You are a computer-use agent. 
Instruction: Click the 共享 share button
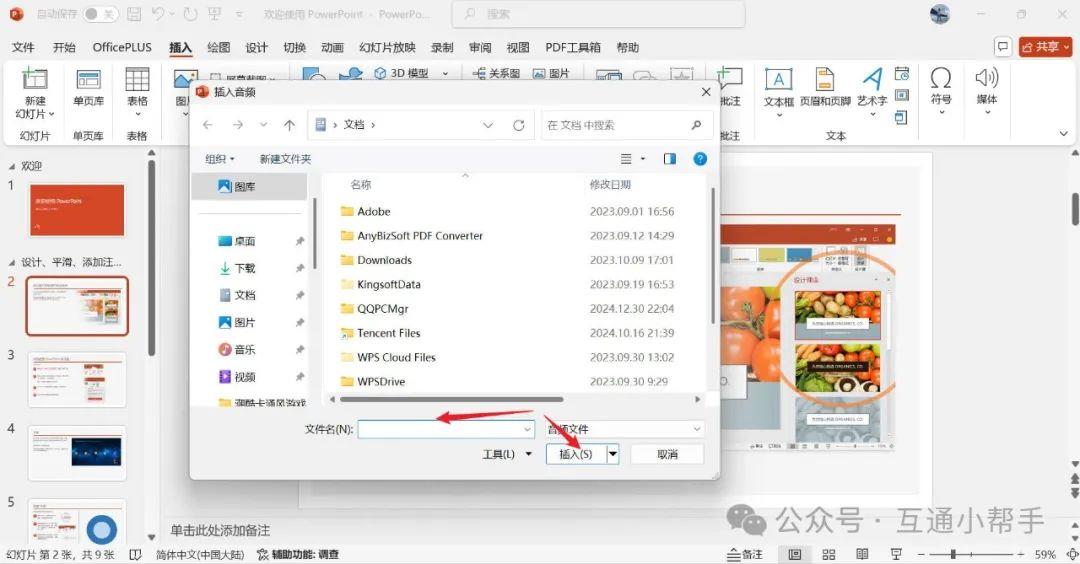[1046, 47]
